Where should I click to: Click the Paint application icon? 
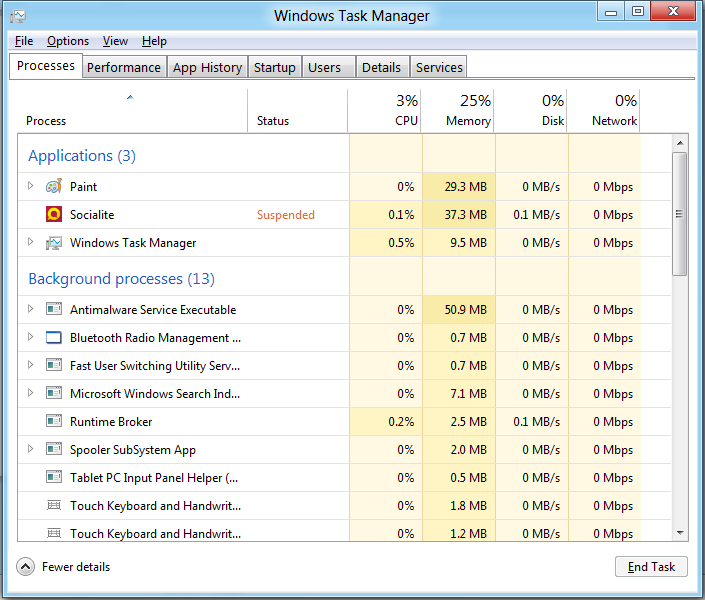tap(53, 187)
